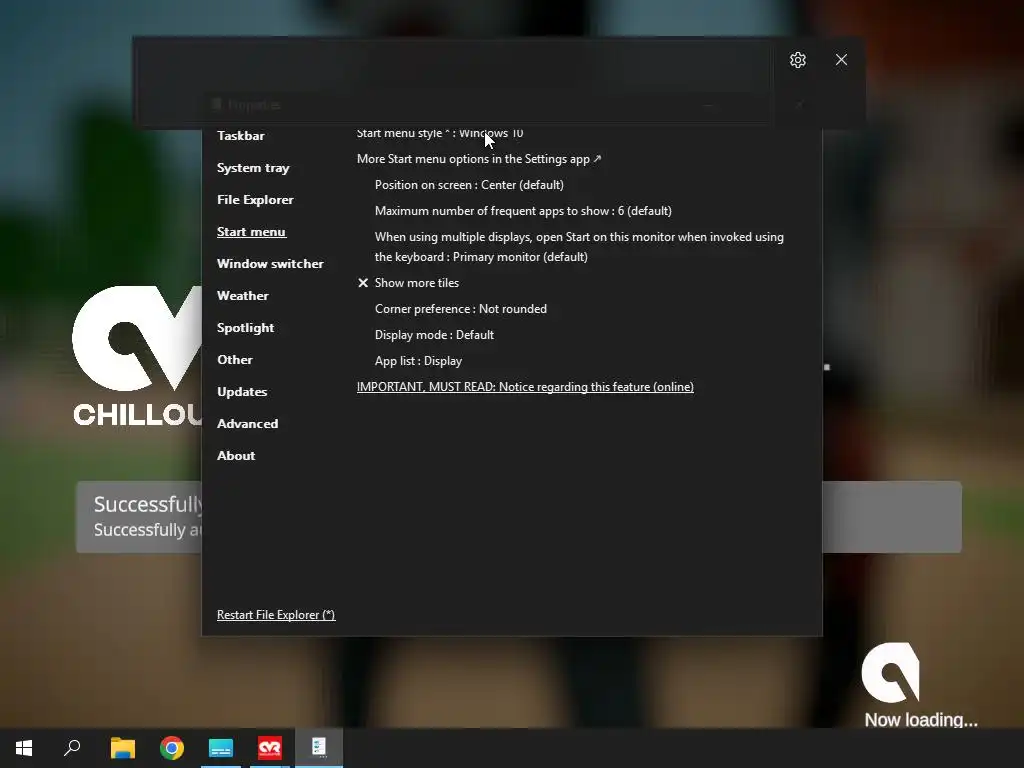1024x768 pixels.
Task: Open the overlay settings gear icon
Action: pyautogui.click(x=797, y=60)
